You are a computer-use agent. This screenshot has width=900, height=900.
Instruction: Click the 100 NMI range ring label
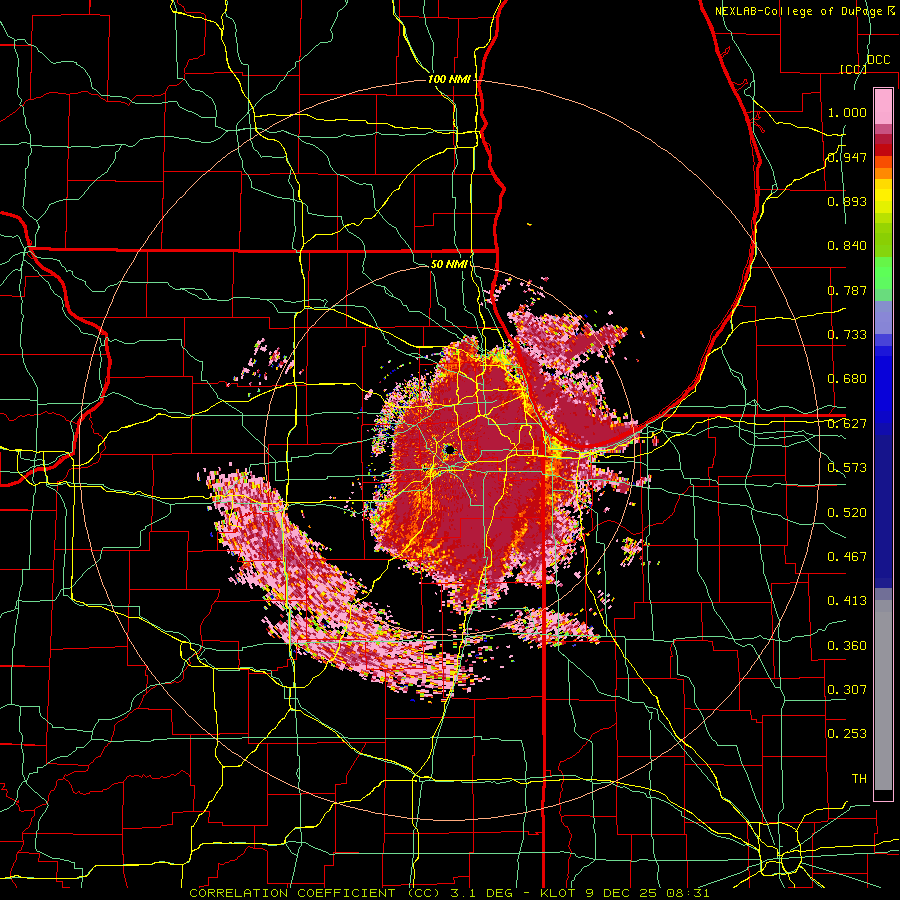[x=449, y=79]
